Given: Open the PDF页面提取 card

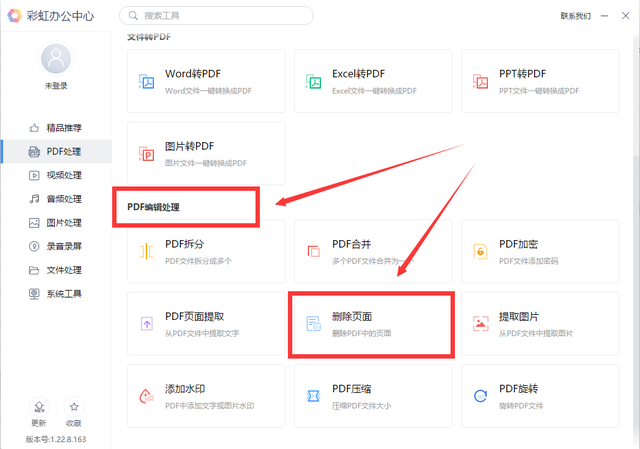Looking at the screenshot, I should click(206, 323).
